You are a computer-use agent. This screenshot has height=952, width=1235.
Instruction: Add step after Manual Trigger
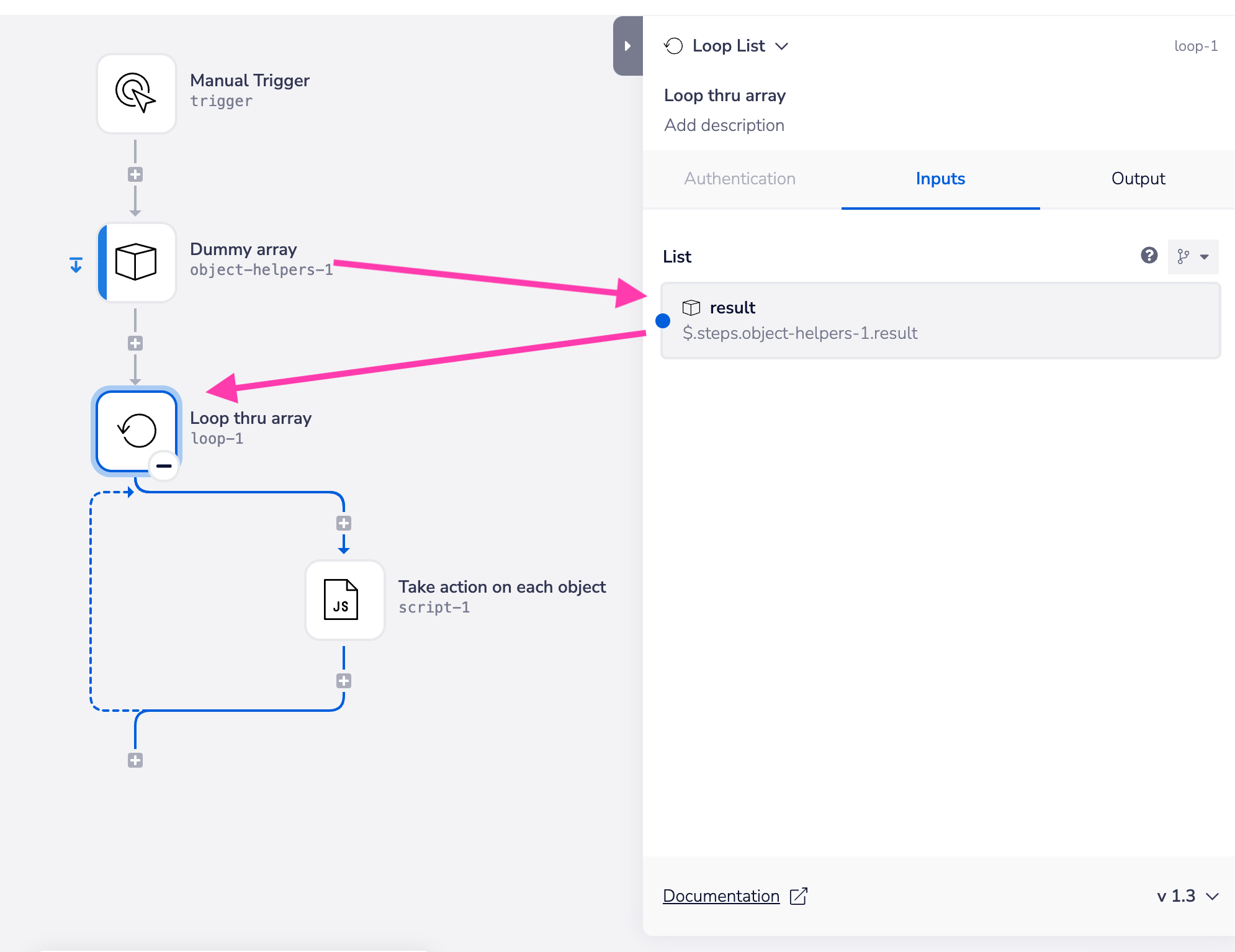[135, 174]
